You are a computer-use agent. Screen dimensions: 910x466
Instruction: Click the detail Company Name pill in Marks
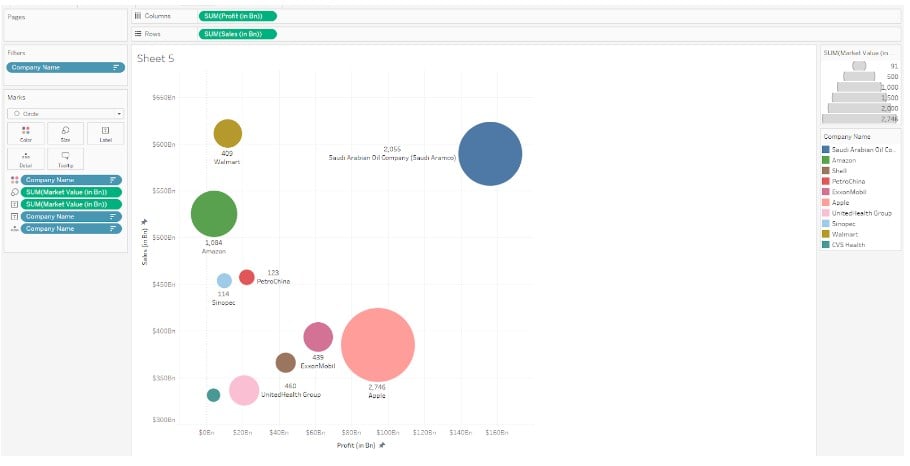[71, 229]
